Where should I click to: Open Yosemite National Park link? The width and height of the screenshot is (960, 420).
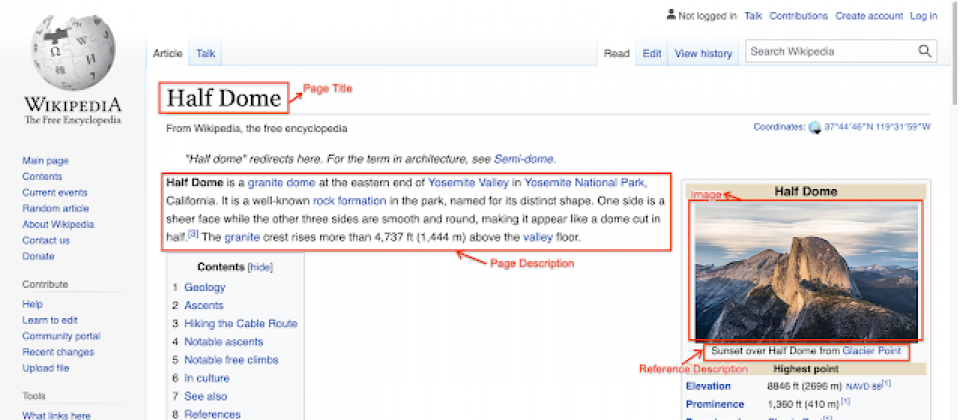584,182
